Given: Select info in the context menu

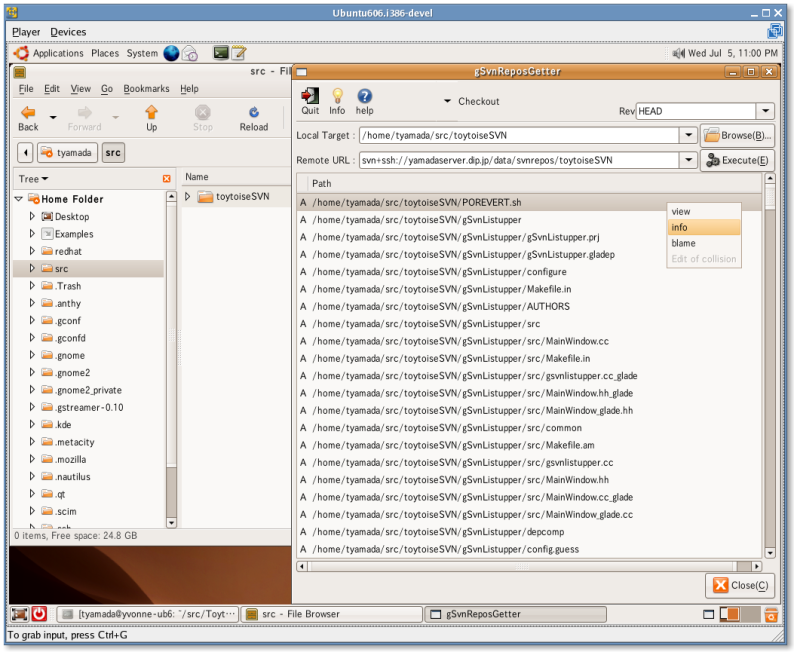Looking at the screenshot, I should click(x=703, y=227).
